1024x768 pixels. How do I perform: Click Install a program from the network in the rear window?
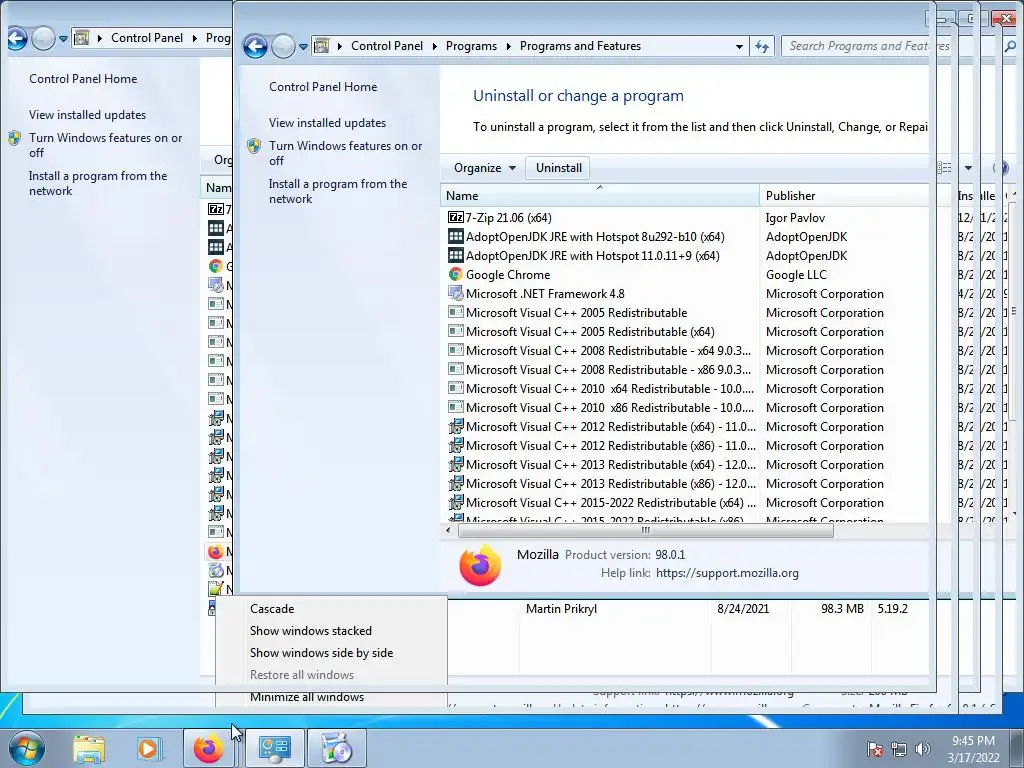tap(98, 184)
